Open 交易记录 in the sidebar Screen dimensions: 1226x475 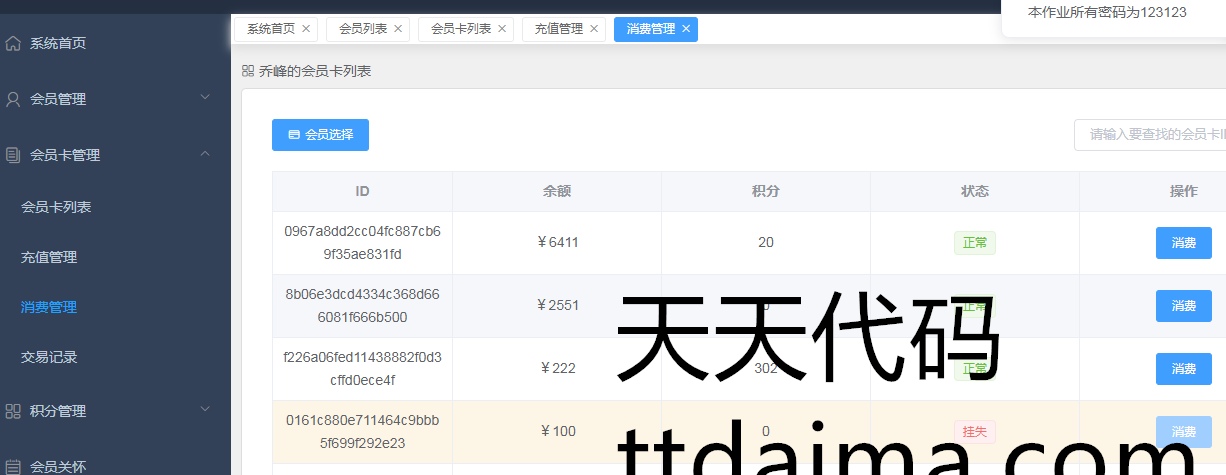49,357
